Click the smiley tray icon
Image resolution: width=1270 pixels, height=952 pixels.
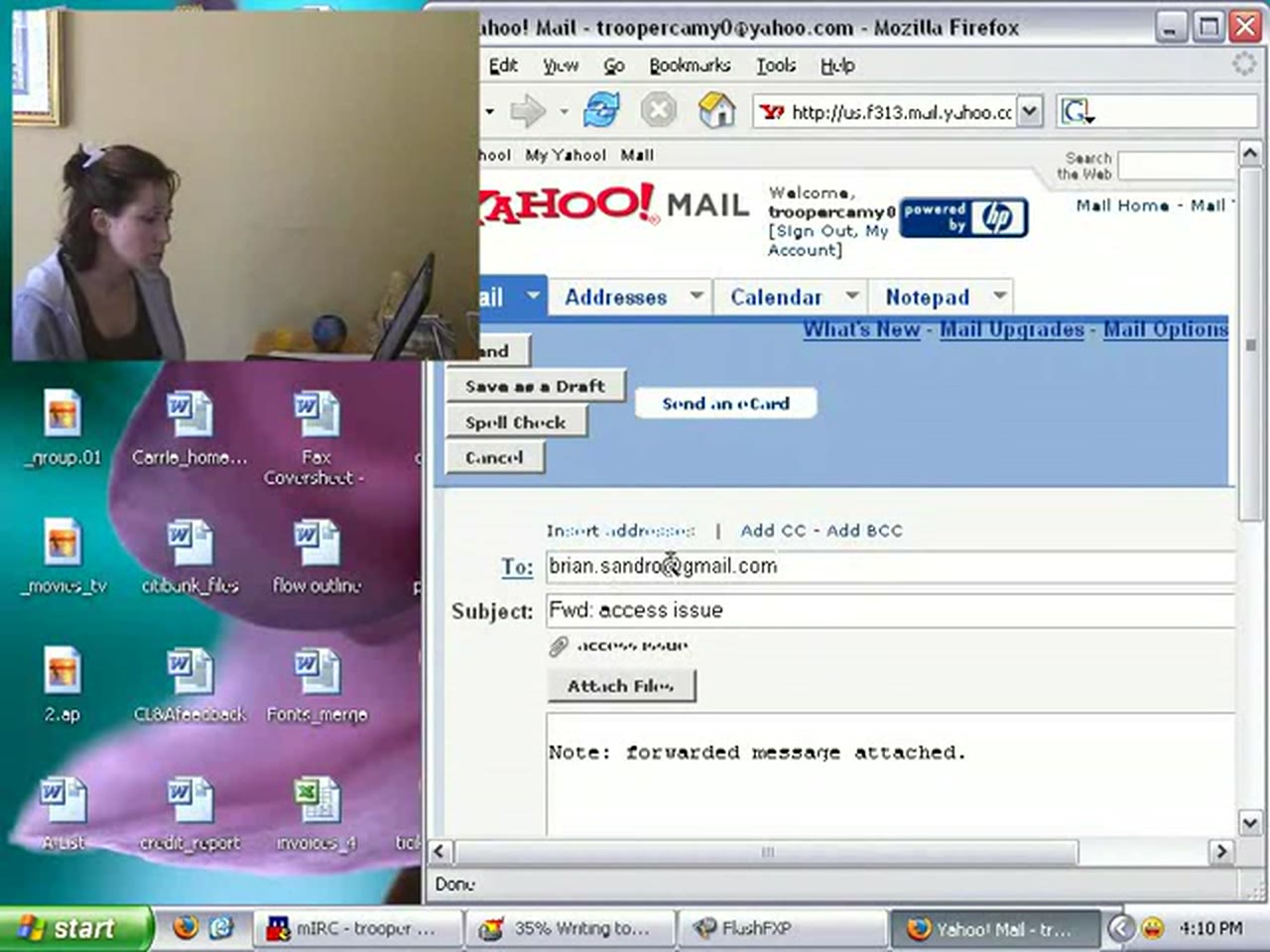tap(1152, 928)
